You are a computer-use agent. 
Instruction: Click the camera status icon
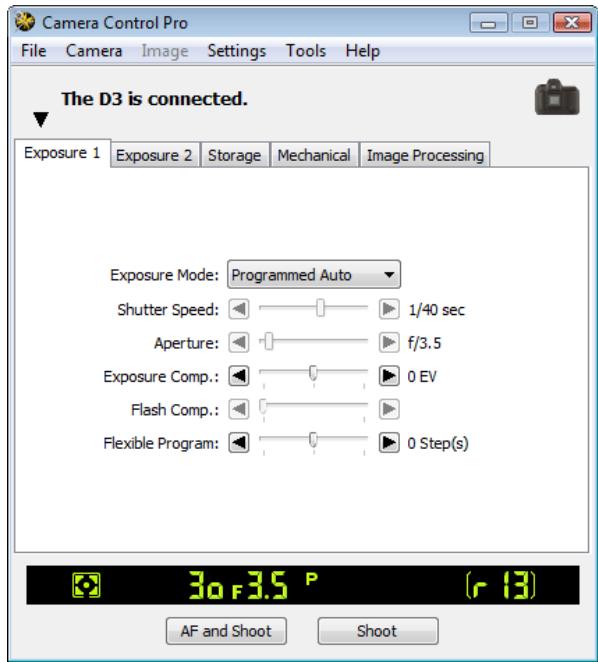[557, 97]
